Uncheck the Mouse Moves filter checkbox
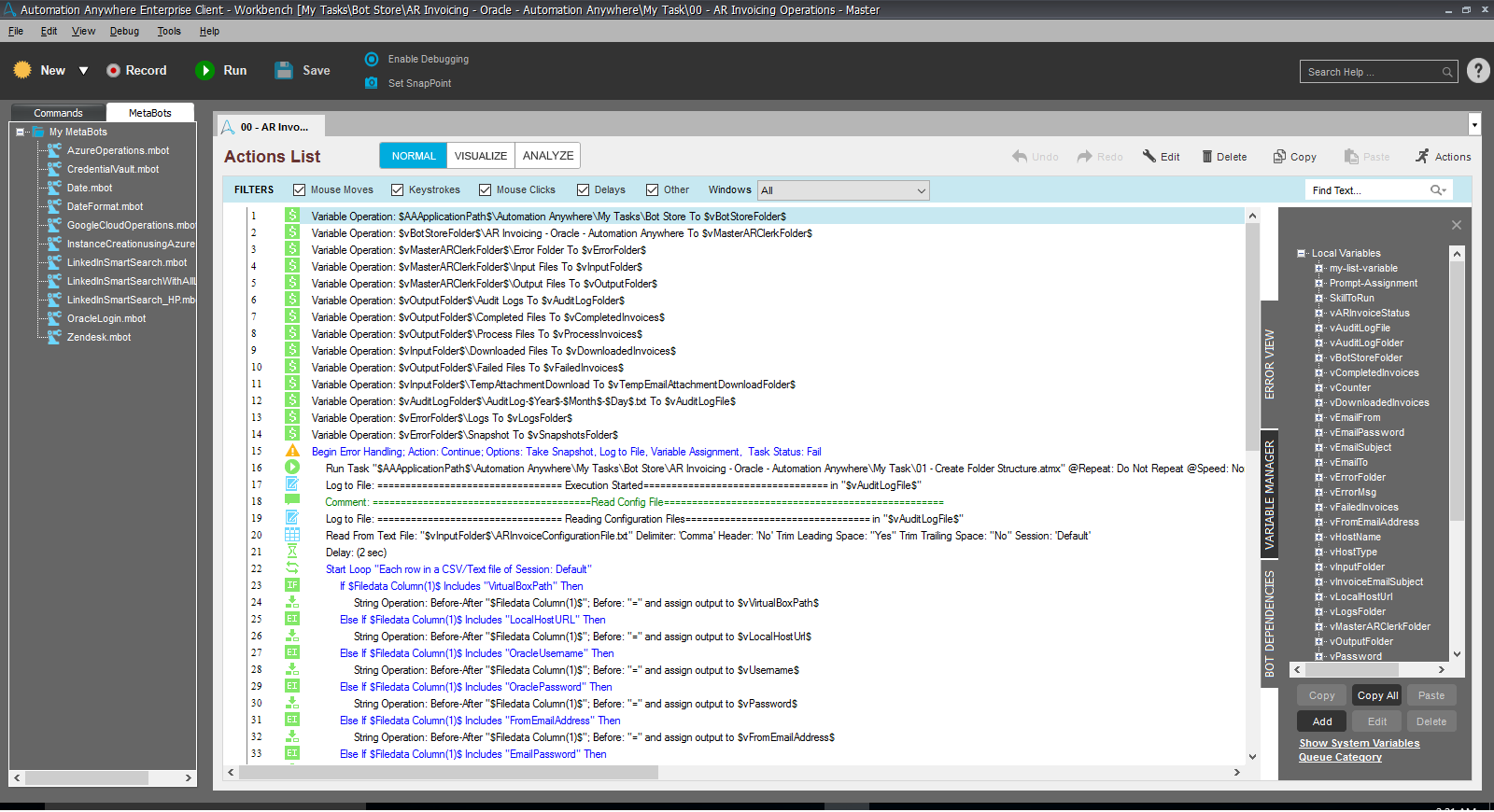Screen dimensions: 1494x812 [x=300, y=190]
